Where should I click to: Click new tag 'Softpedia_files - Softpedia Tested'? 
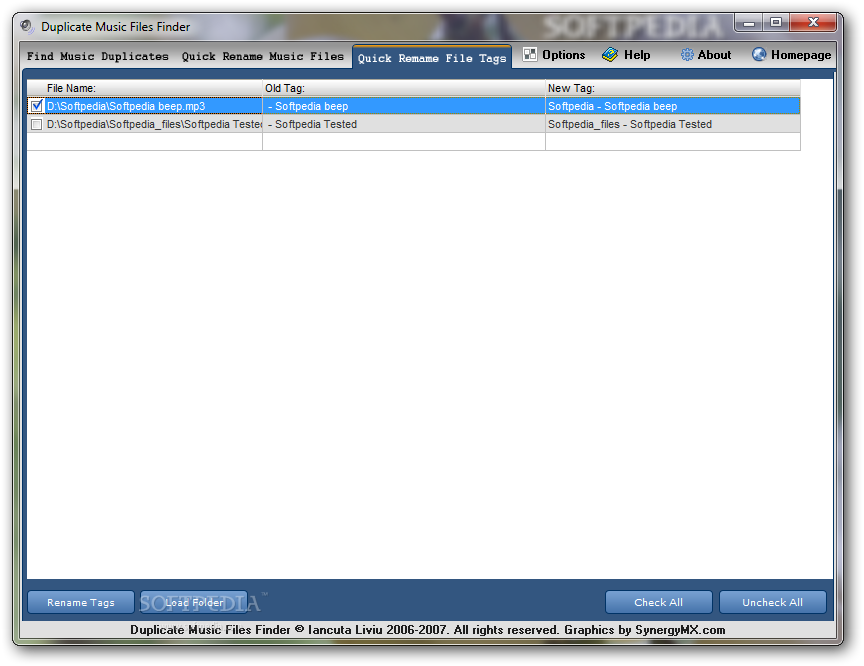tap(630, 124)
